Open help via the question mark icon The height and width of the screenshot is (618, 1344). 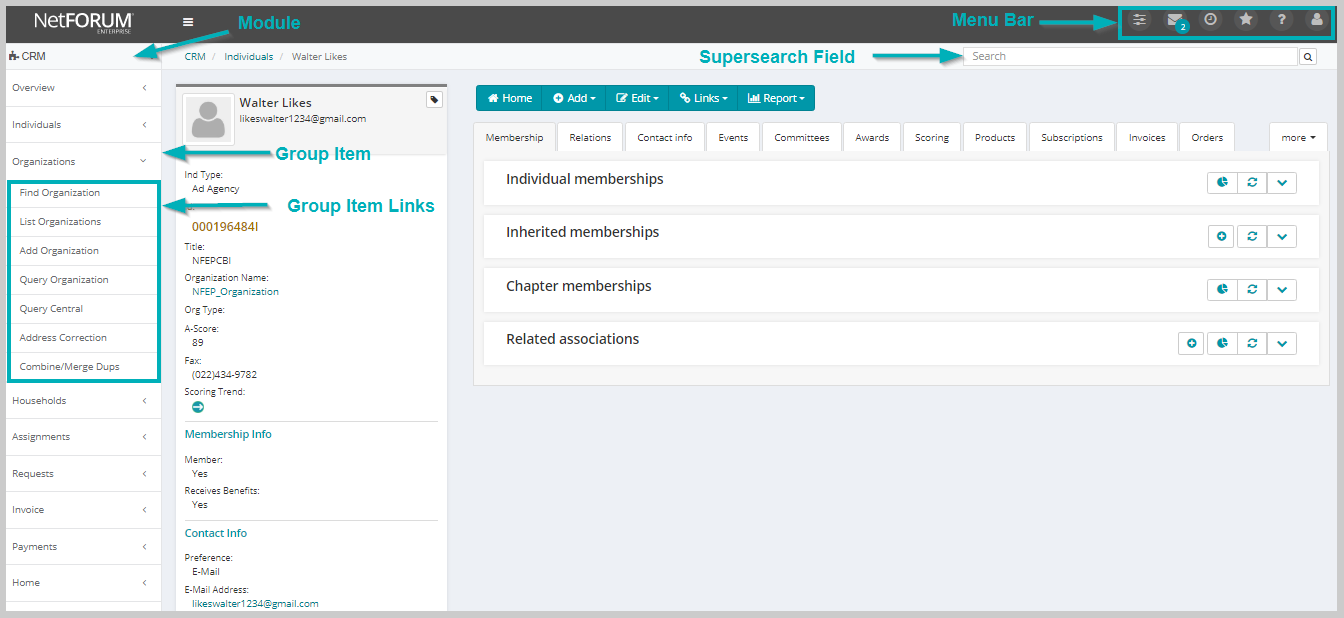tap(1281, 19)
